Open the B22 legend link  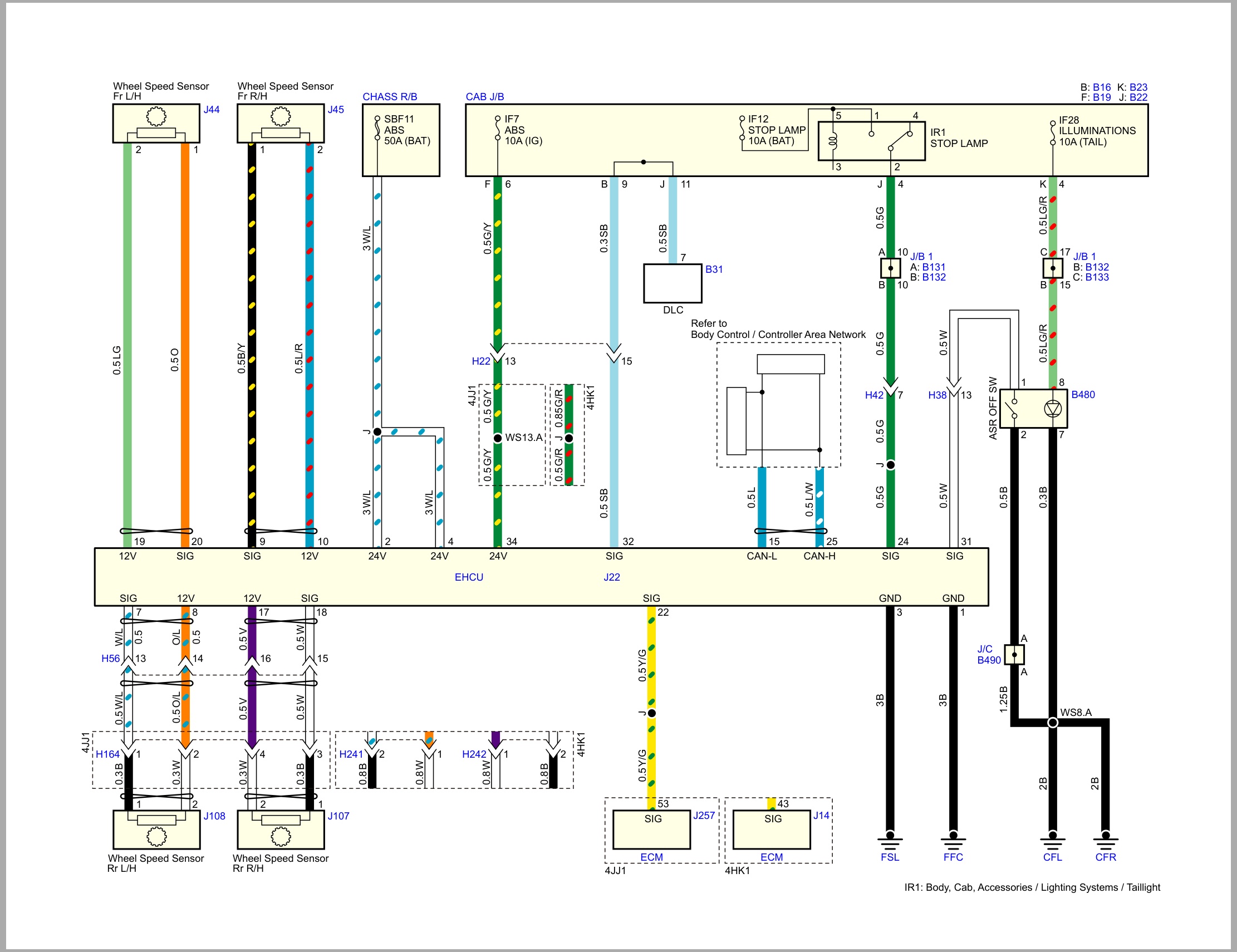1138,97
